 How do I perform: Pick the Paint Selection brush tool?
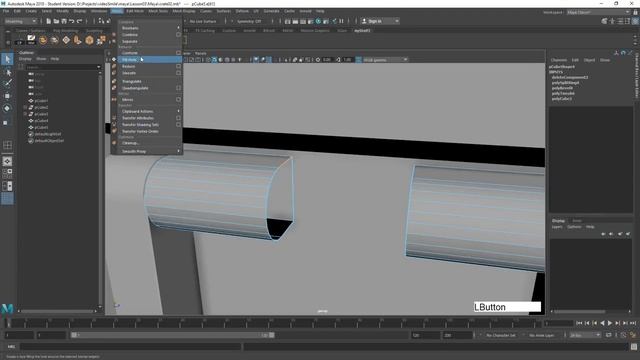pyautogui.click(x=7, y=83)
